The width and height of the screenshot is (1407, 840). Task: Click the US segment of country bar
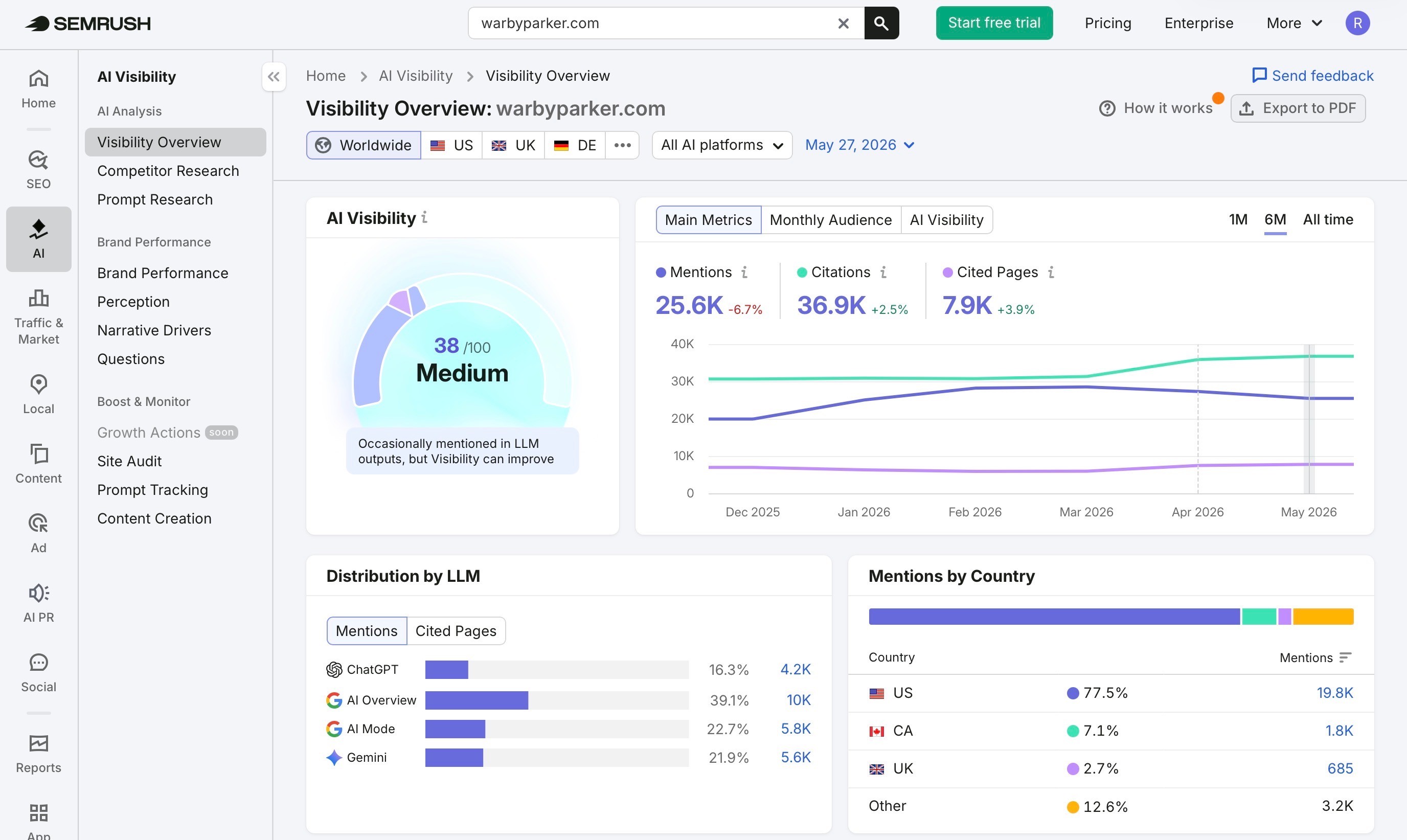click(x=1054, y=617)
